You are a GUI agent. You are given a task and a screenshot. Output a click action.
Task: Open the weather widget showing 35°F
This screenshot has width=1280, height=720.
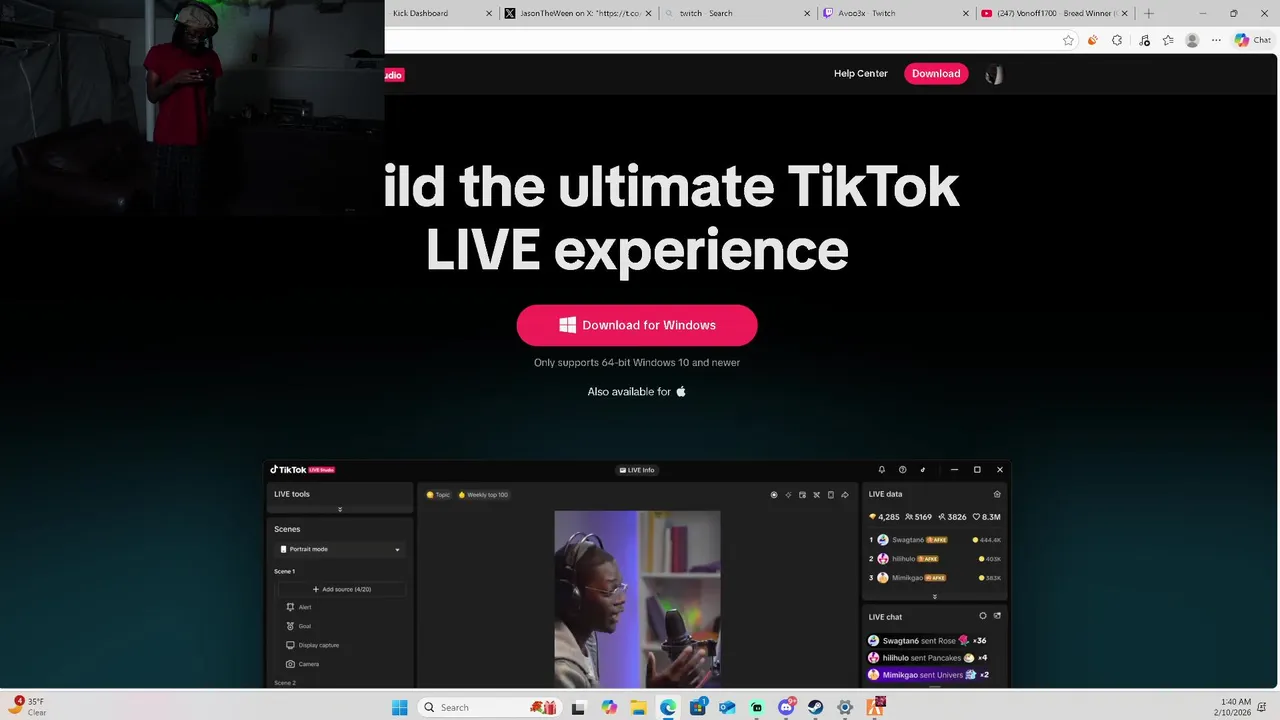(x=29, y=707)
